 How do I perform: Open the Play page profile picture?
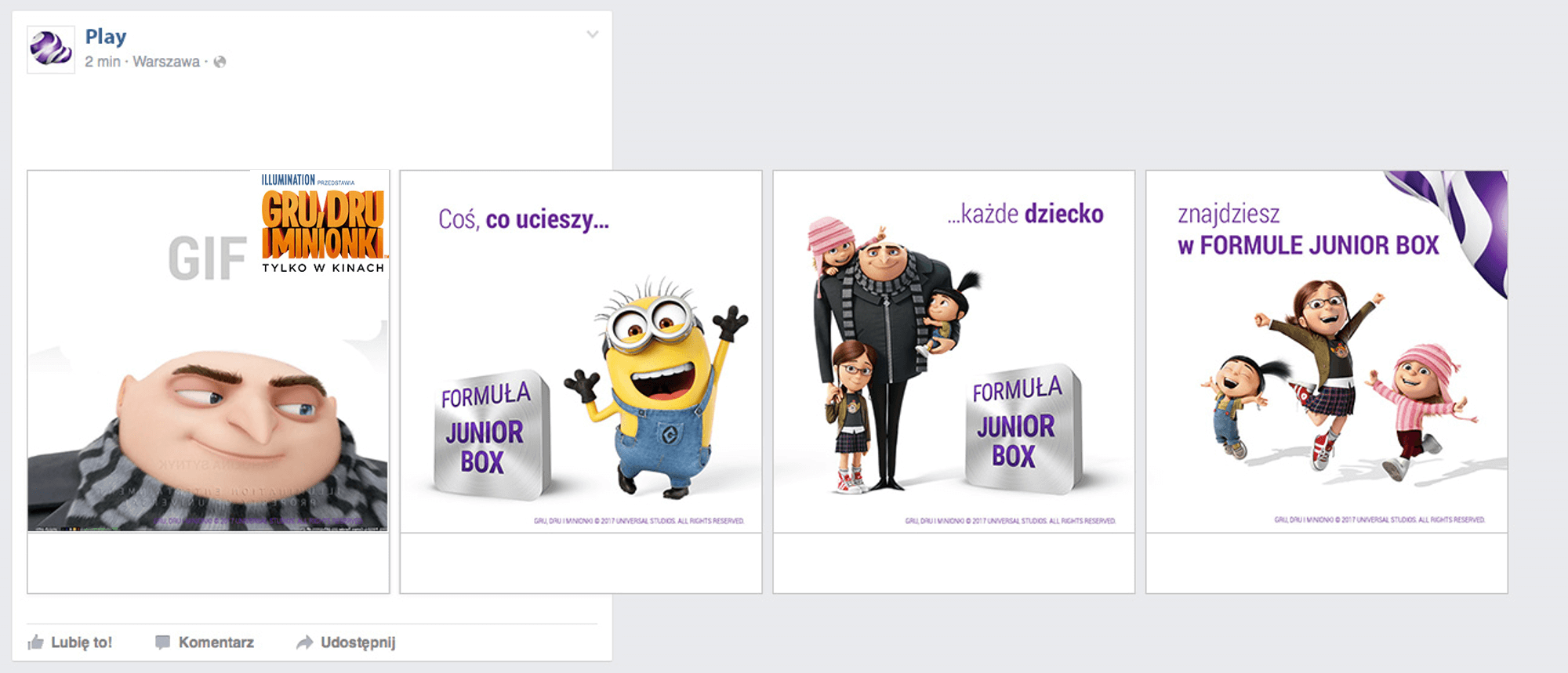pos(51,49)
